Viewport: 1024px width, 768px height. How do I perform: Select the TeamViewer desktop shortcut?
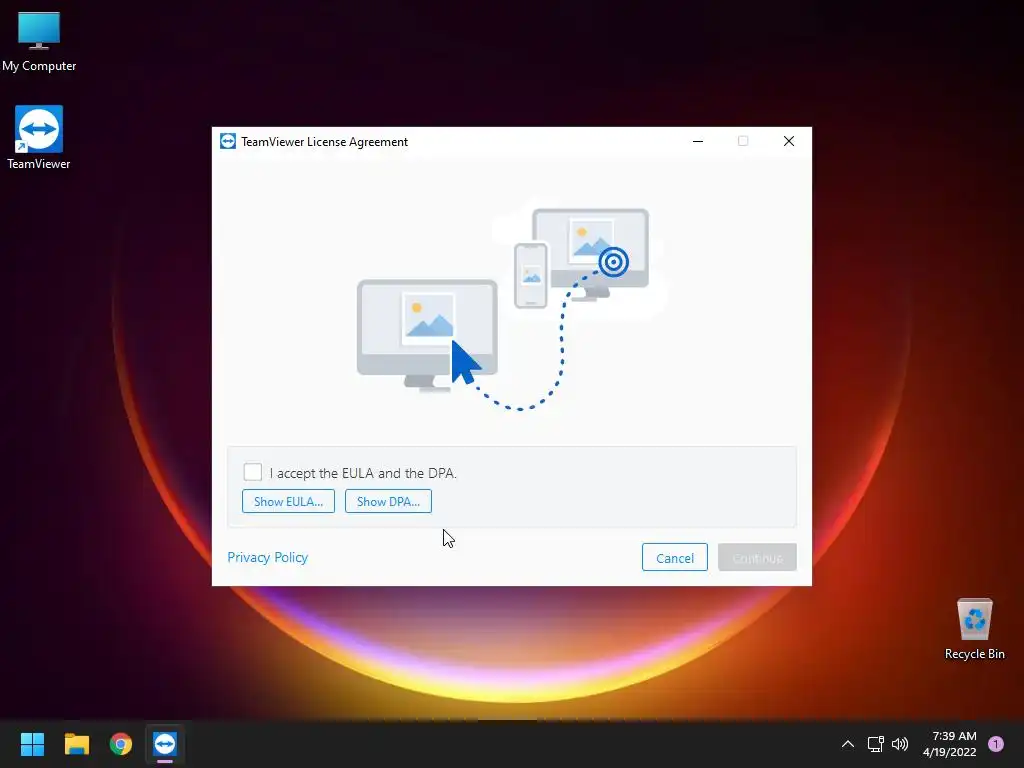coord(39,138)
